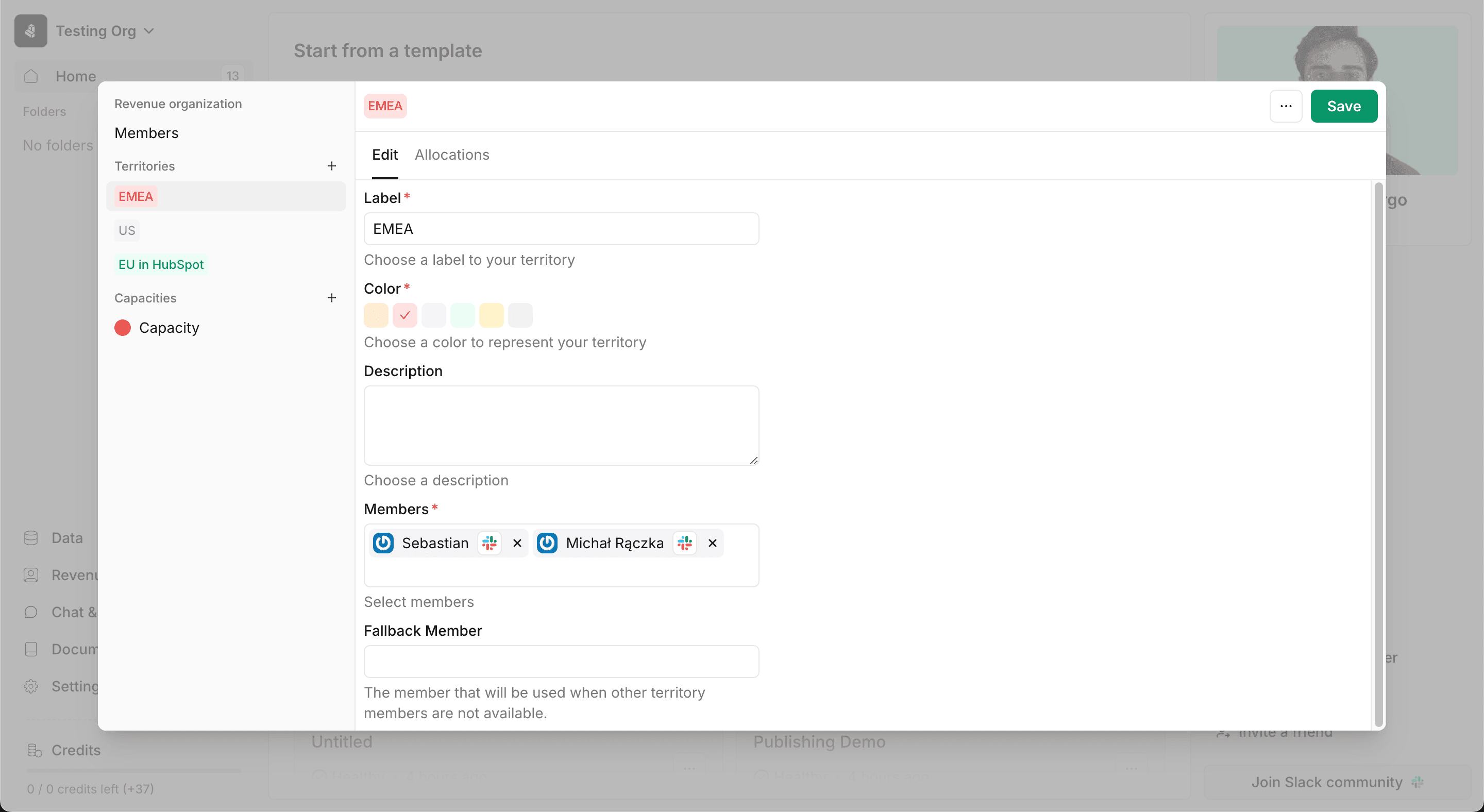The image size is (1484, 812).
Task: Click the red Capacity color dot
Action: tap(123, 327)
